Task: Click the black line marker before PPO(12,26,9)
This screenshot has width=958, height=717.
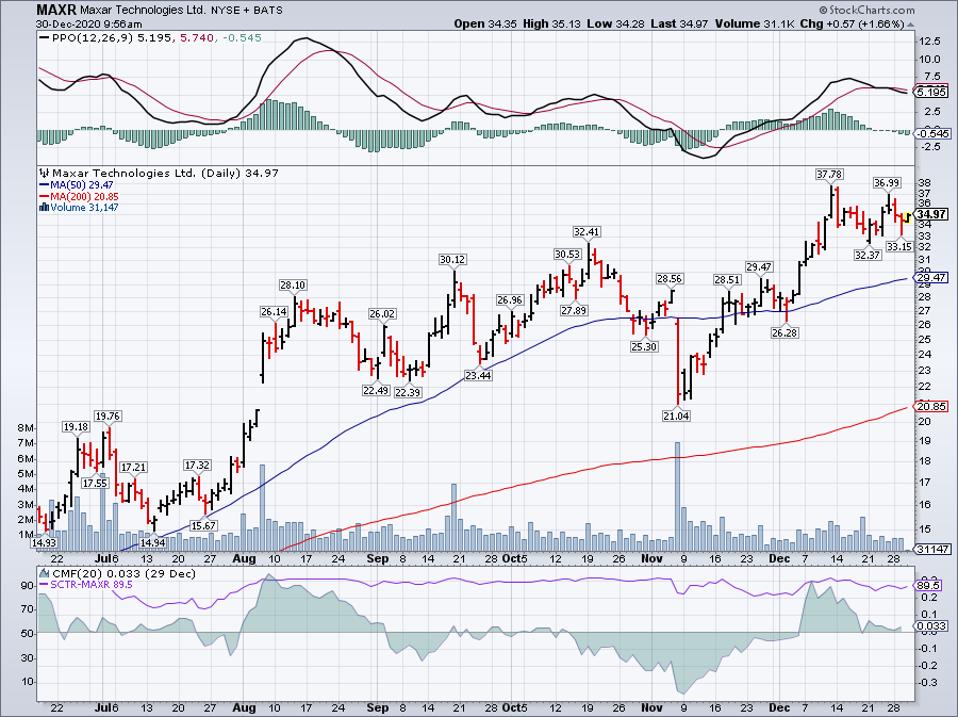Action: [x=45, y=38]
